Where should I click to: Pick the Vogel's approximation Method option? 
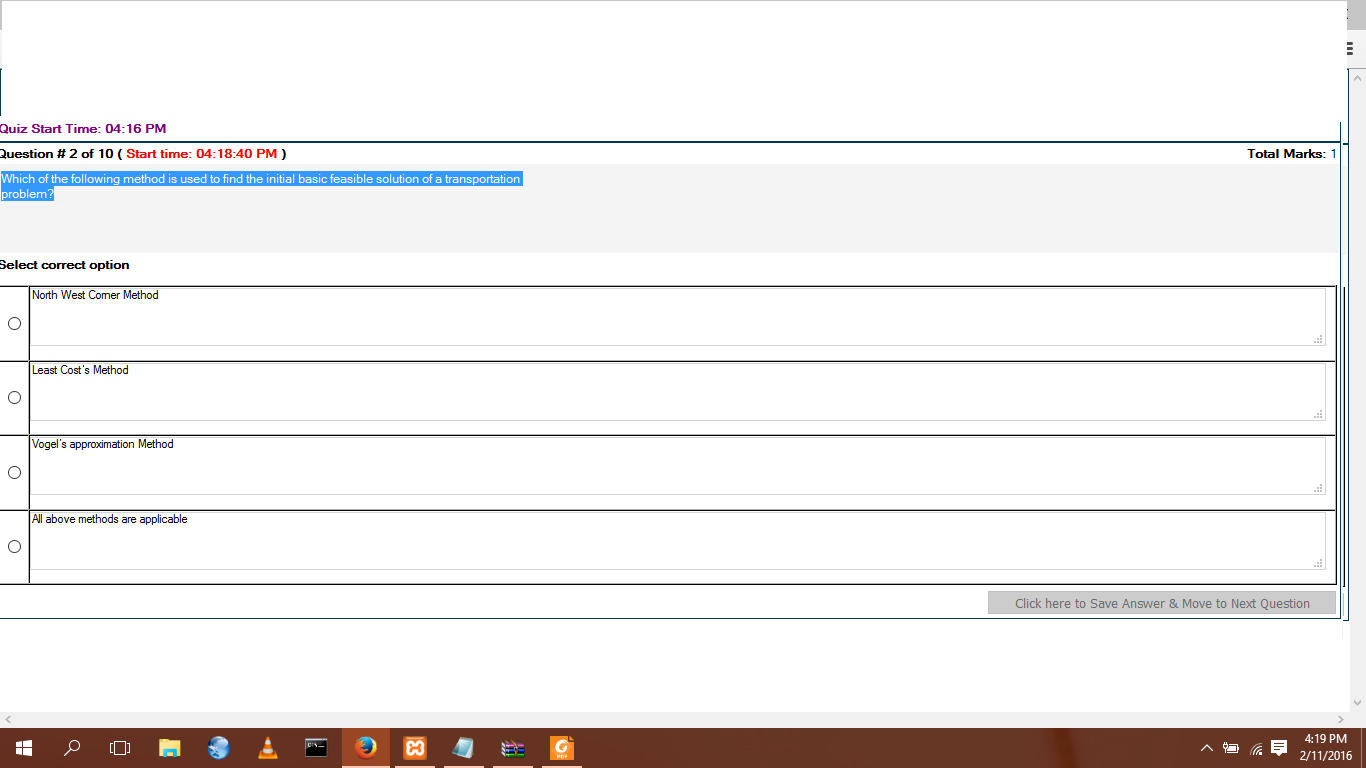tap(14, 472)
